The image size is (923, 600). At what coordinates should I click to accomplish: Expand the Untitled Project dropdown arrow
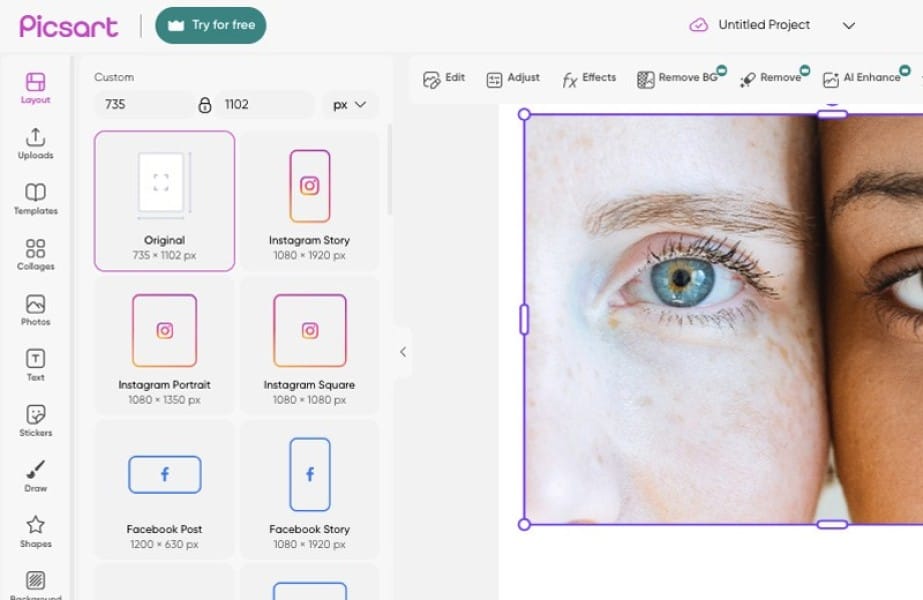[x=849, y=26]
